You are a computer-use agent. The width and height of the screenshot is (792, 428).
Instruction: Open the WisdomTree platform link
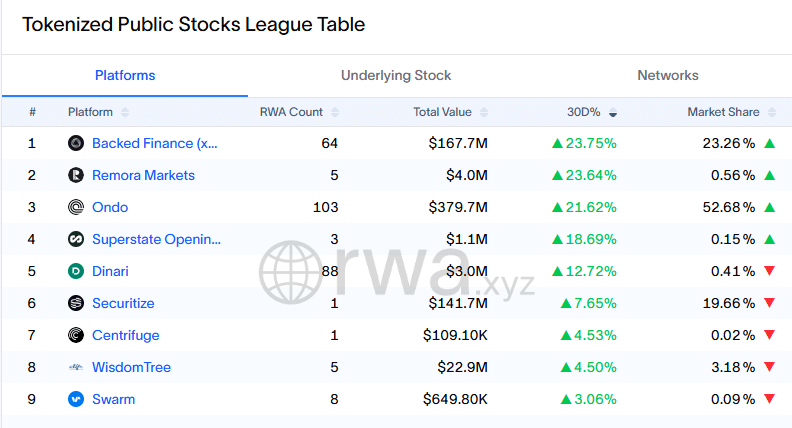131,367
